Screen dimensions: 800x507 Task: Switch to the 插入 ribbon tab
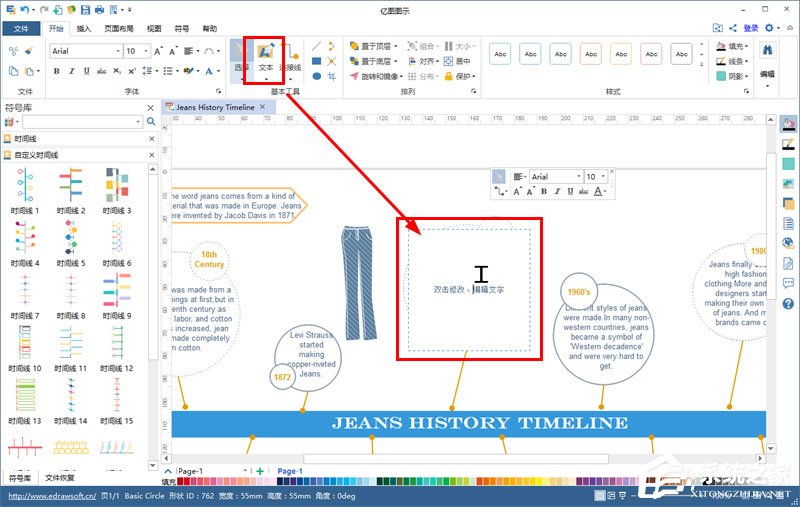84,29
